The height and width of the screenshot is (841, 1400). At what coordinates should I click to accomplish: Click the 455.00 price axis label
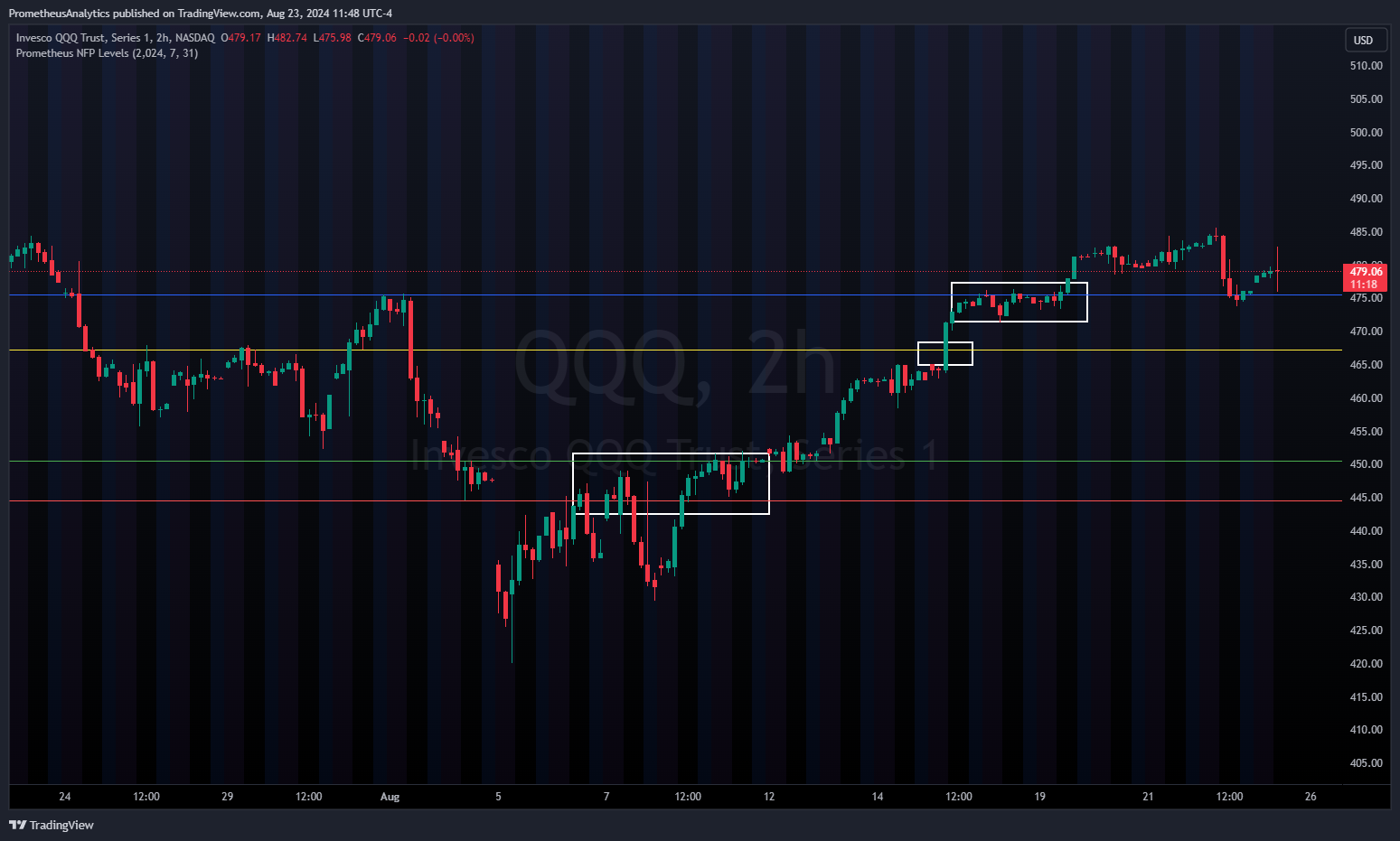(x=1366, y=432)
